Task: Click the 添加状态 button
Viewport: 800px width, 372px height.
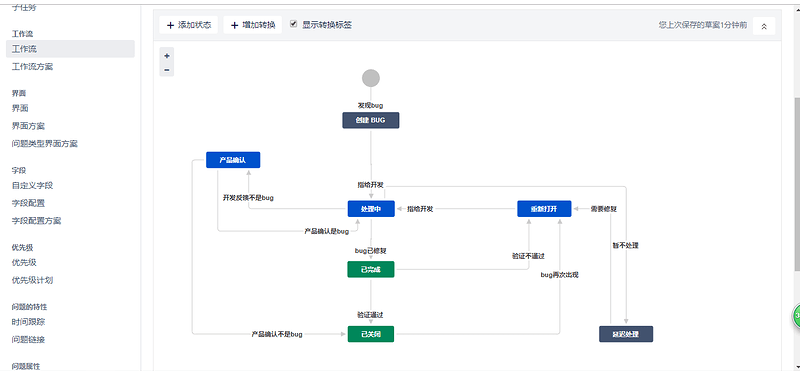Action: 189,24
